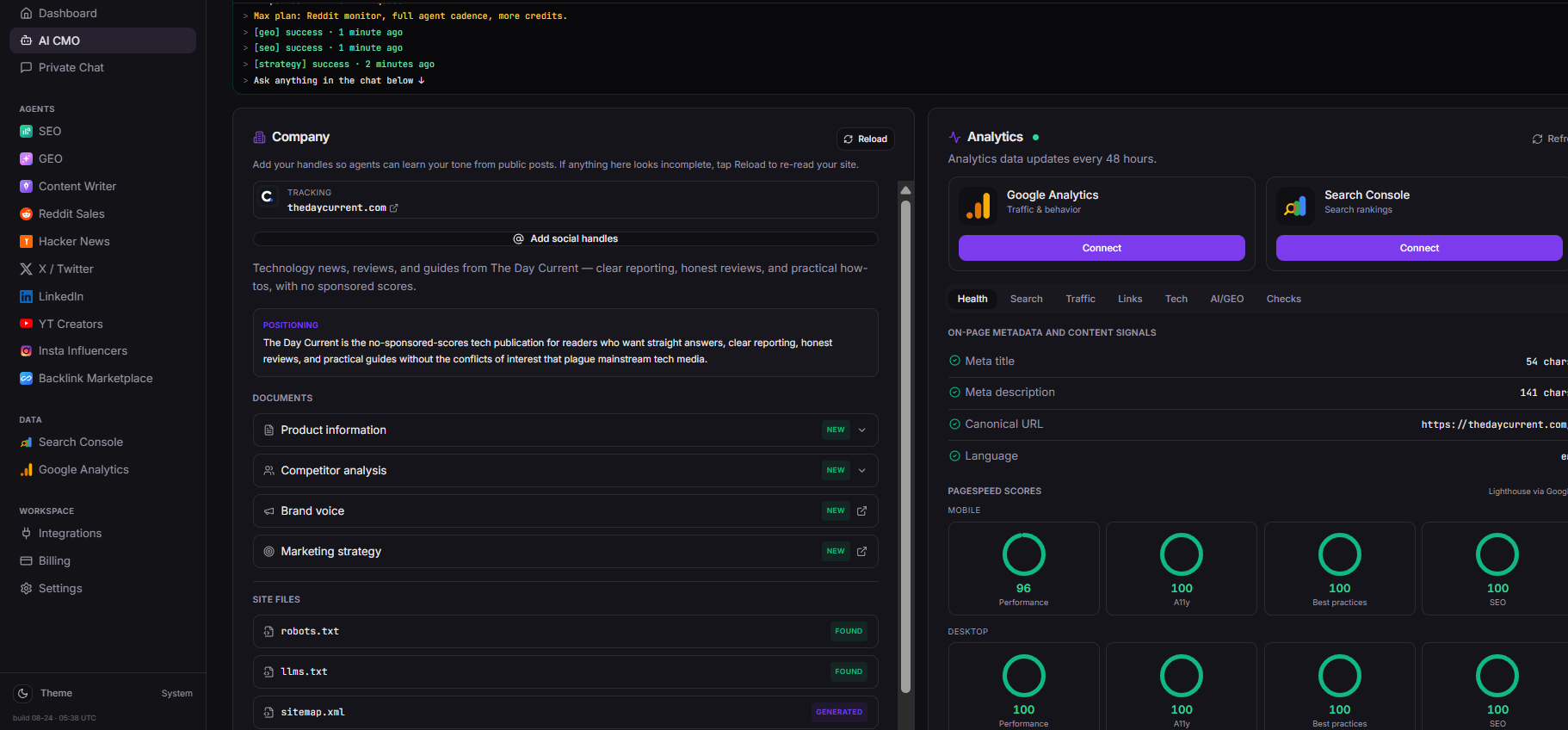Open Marketing strategy external link icon

click(x=861, y=551)
